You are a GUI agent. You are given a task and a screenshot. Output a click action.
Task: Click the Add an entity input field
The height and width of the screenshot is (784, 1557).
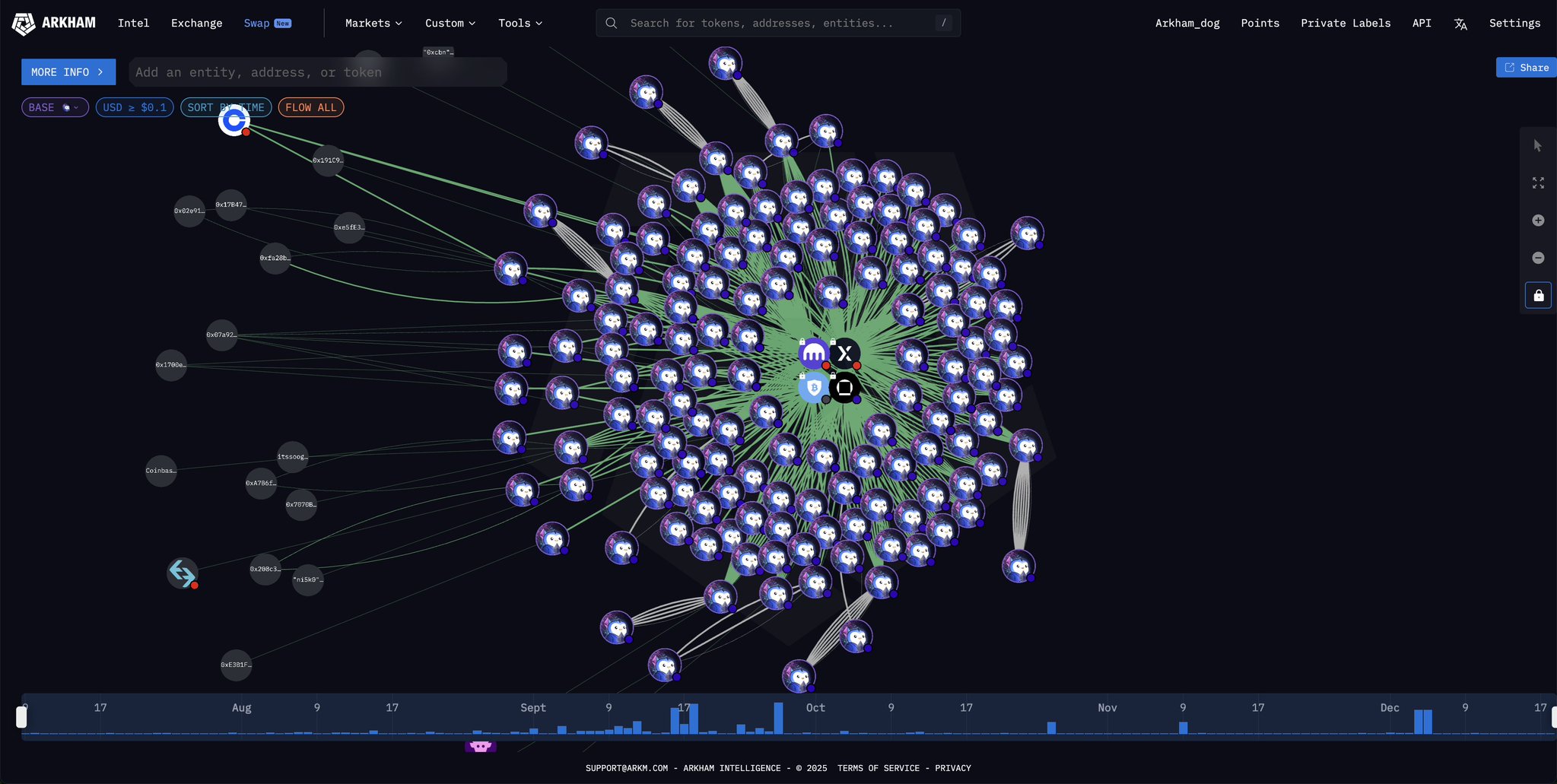point(317,72)
